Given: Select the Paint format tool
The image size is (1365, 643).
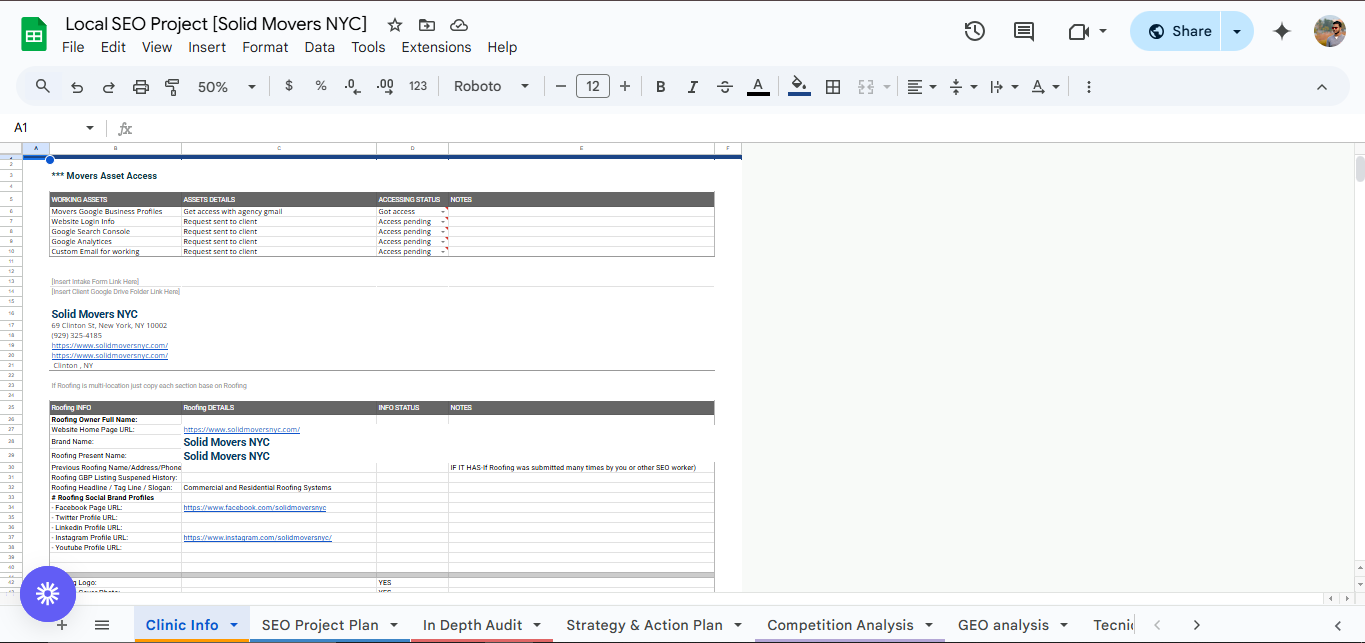Looking at the screenshot, I should click(x=172, y=86).
